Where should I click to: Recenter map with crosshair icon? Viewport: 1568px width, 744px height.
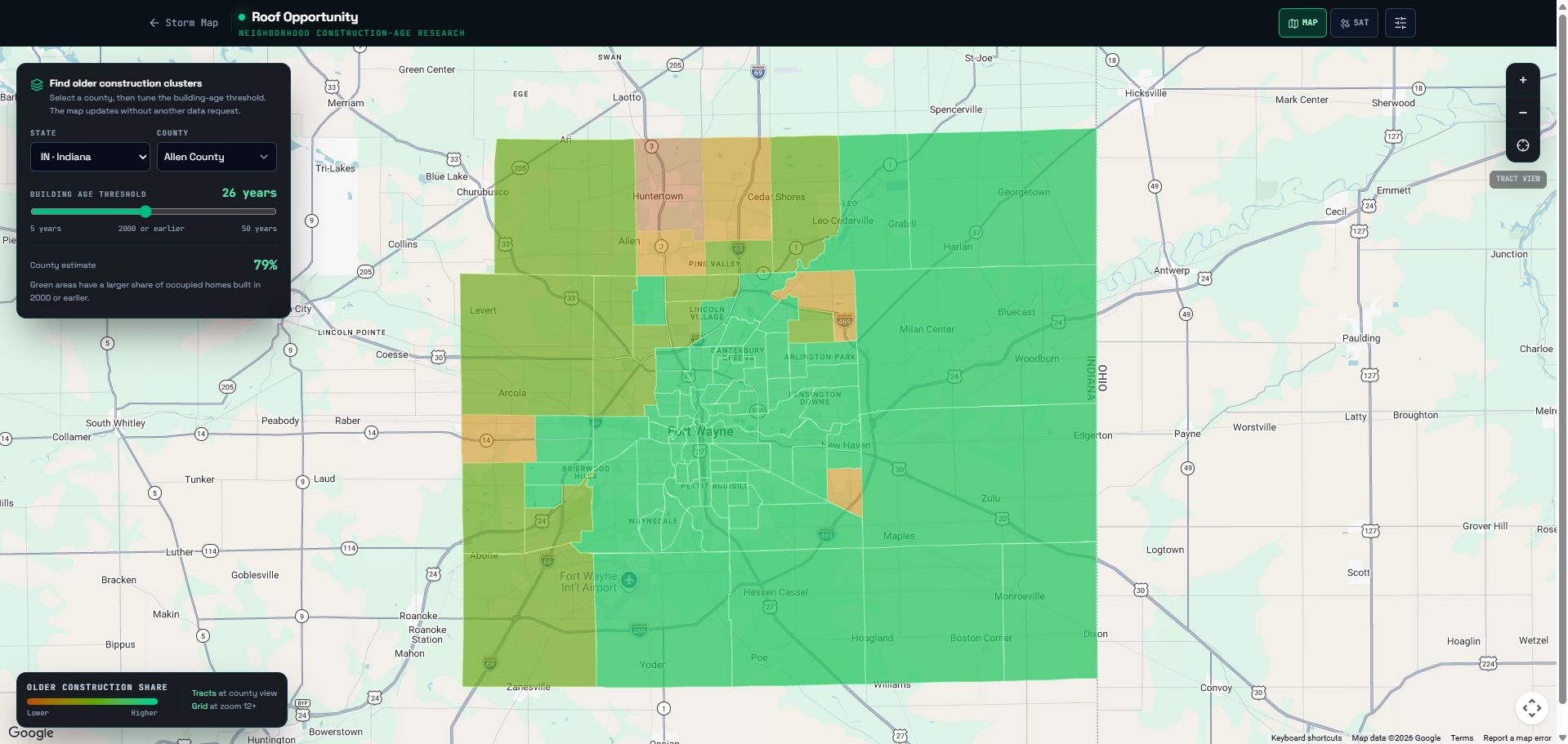point(1523,145)
